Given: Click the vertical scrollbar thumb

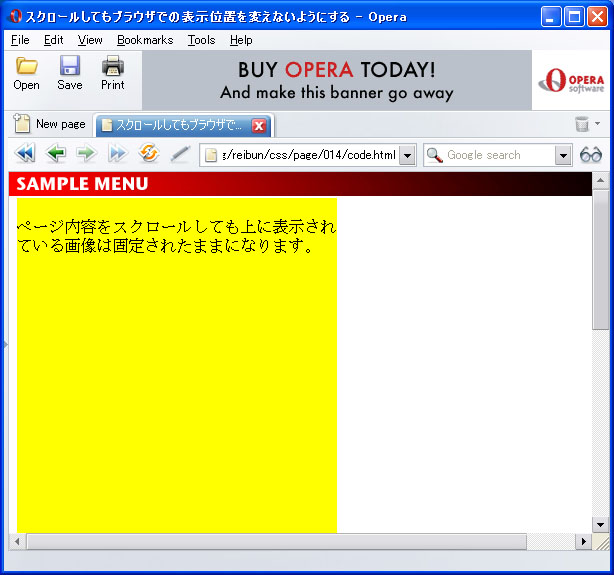Looking at the screenshot, I should pyautogui.click(x=600, y=259).
